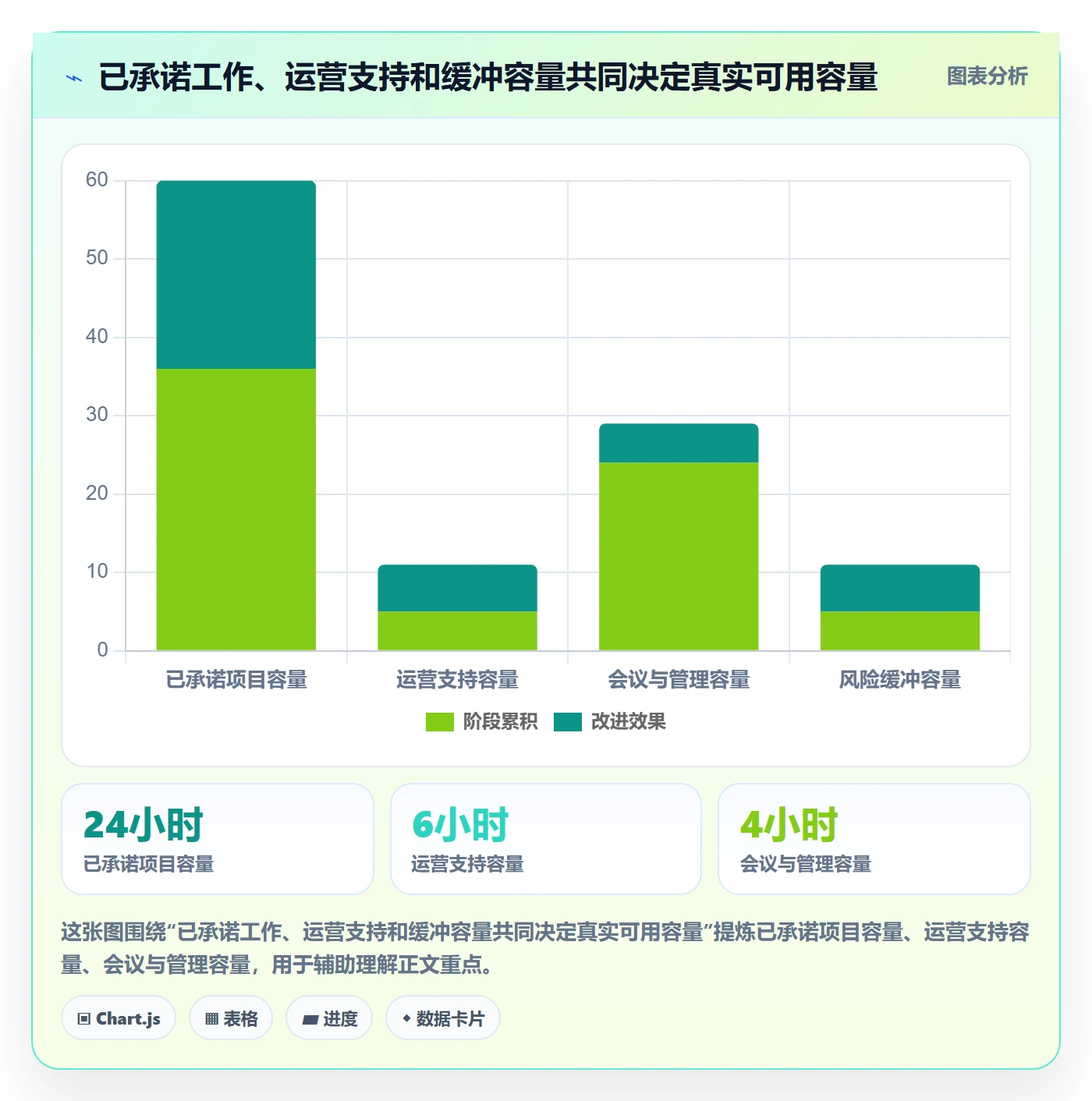Click the chart title 已承诺工作、运营支持和缓冲容量
Screen dimensions: 1092x1101
pyautogui.click(x=487, y=77)
